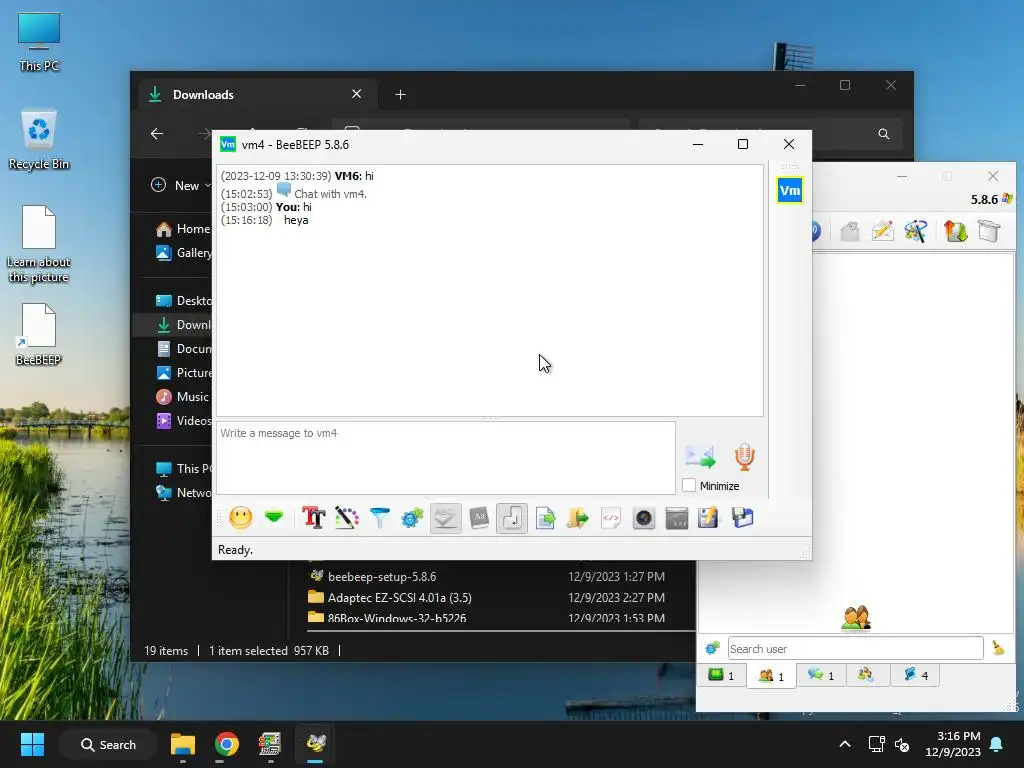Click the camera lens icon
The width and height of the screenshot is (1024, 768).
coord(643,518)
